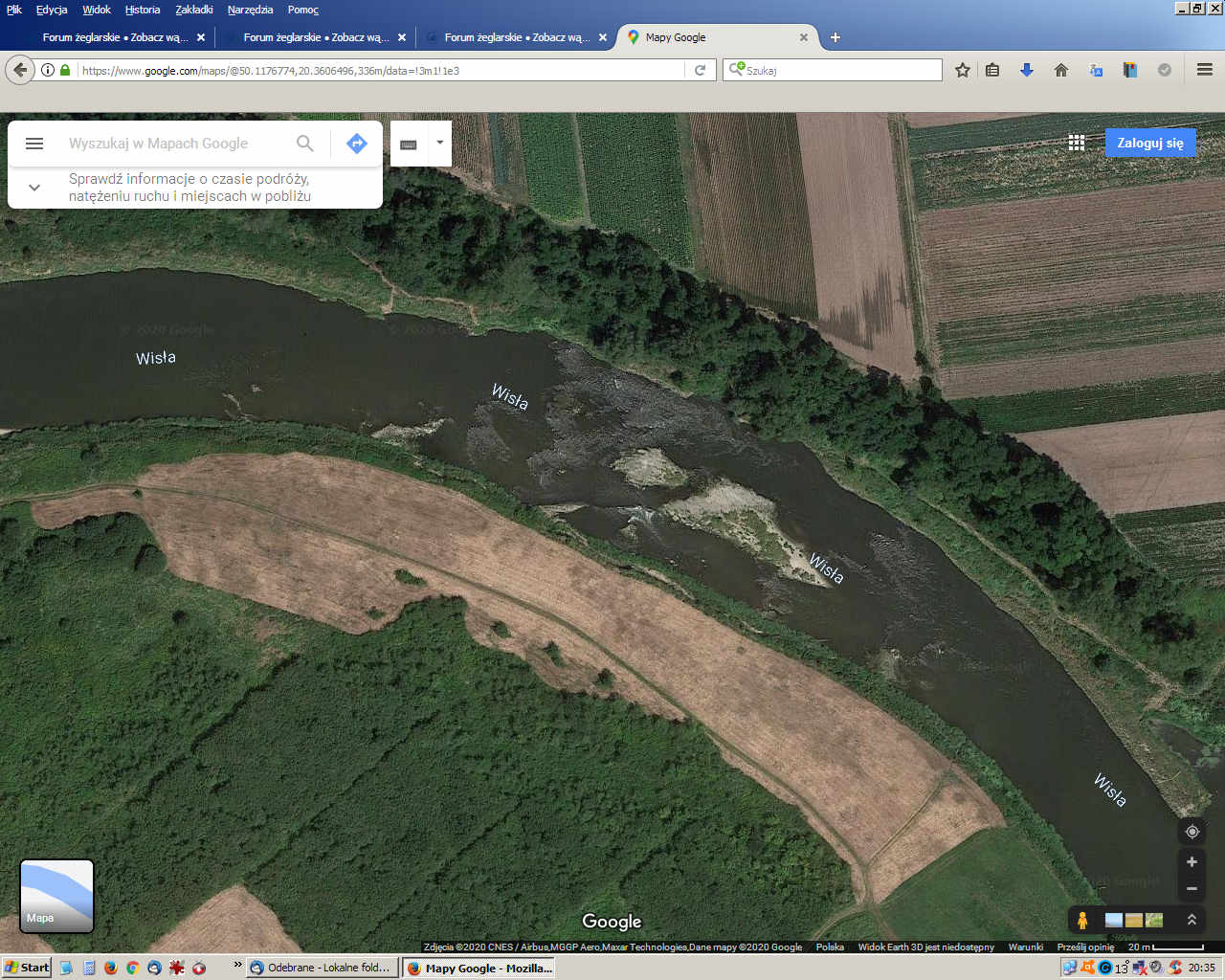Switch to Mapa layer view
1225x980 pixels.
pos(57,896)
